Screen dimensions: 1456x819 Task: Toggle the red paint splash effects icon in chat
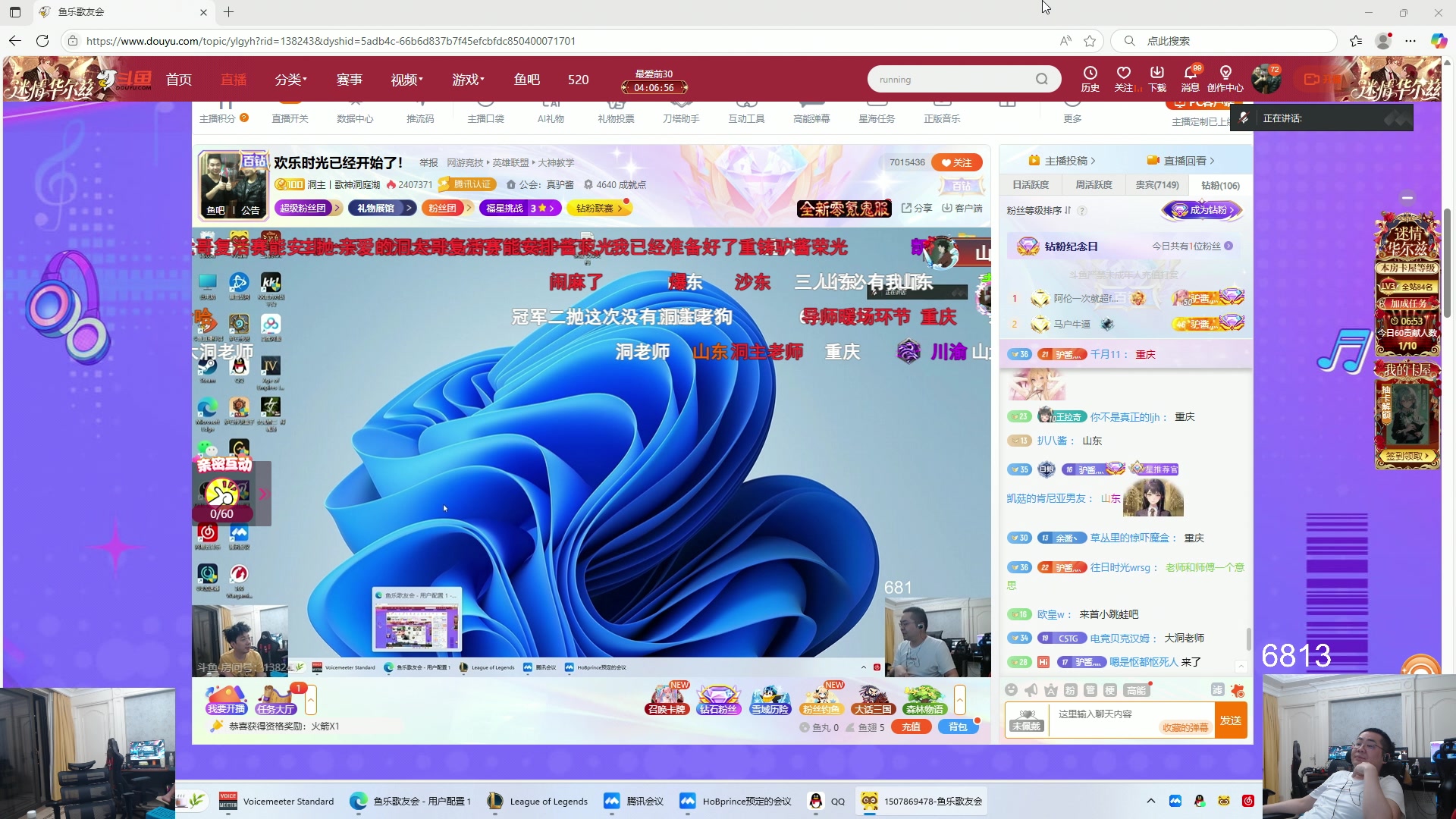point(1238,690)
